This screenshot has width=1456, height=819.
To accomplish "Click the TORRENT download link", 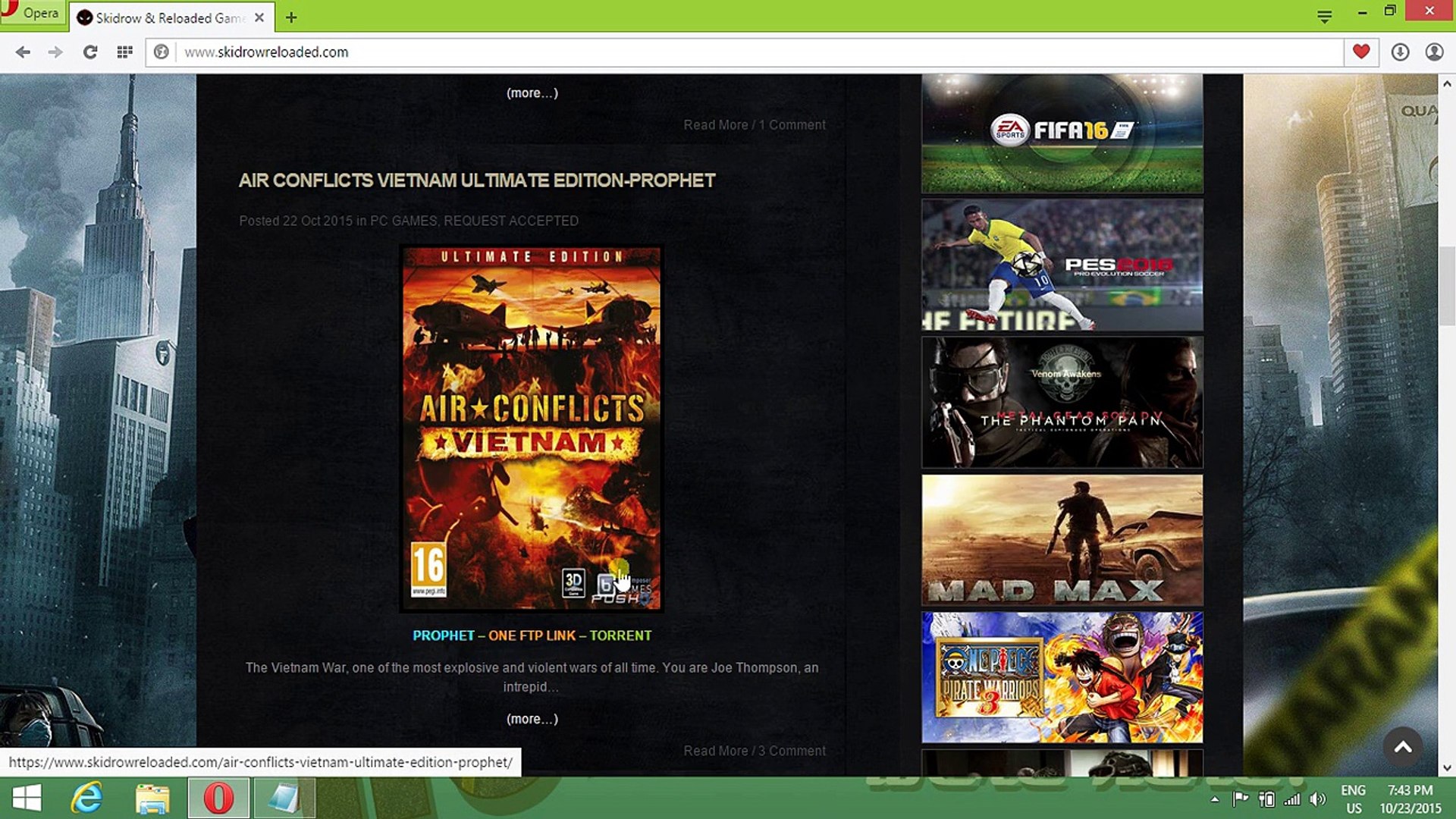I will (620, 635).
